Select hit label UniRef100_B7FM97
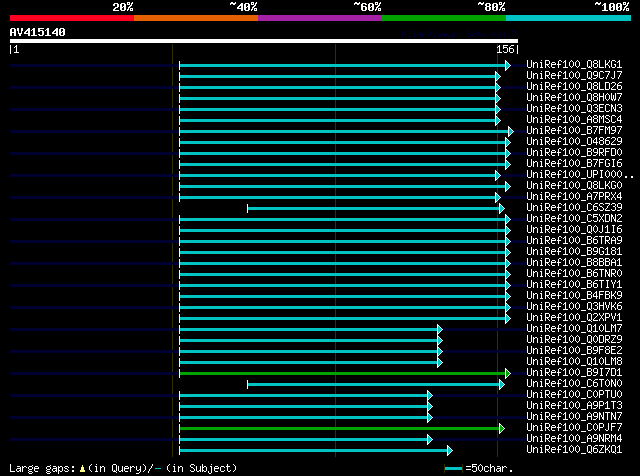This screenshot has height=476, width=640. click(574, 131)
